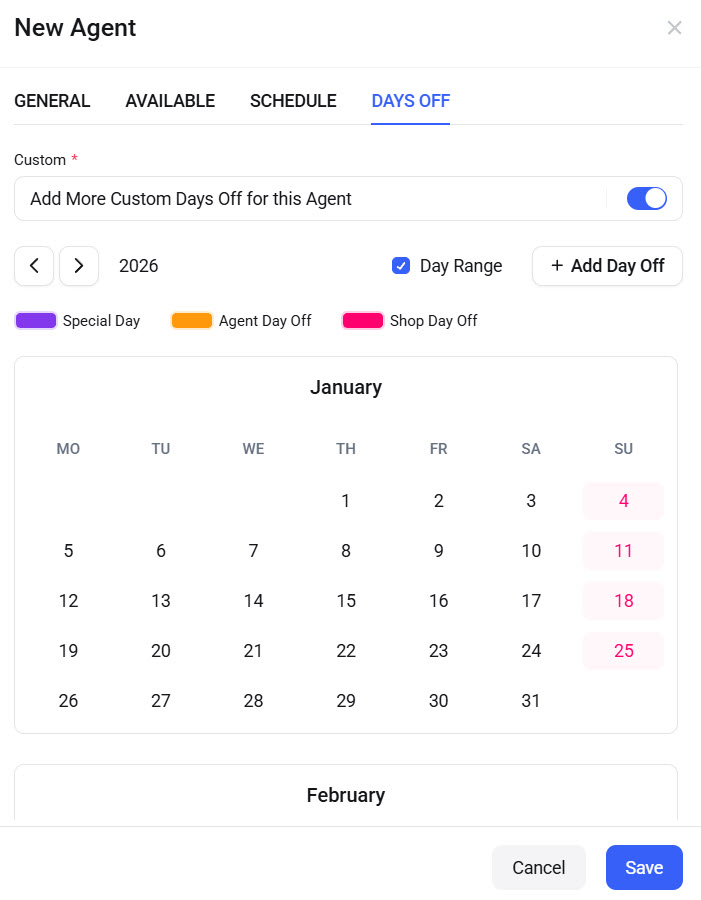The height and width of the screenshot is (900, 701).
Task: Click the pink Shop Day Off swatch
Action: click(x=363, y=321)
